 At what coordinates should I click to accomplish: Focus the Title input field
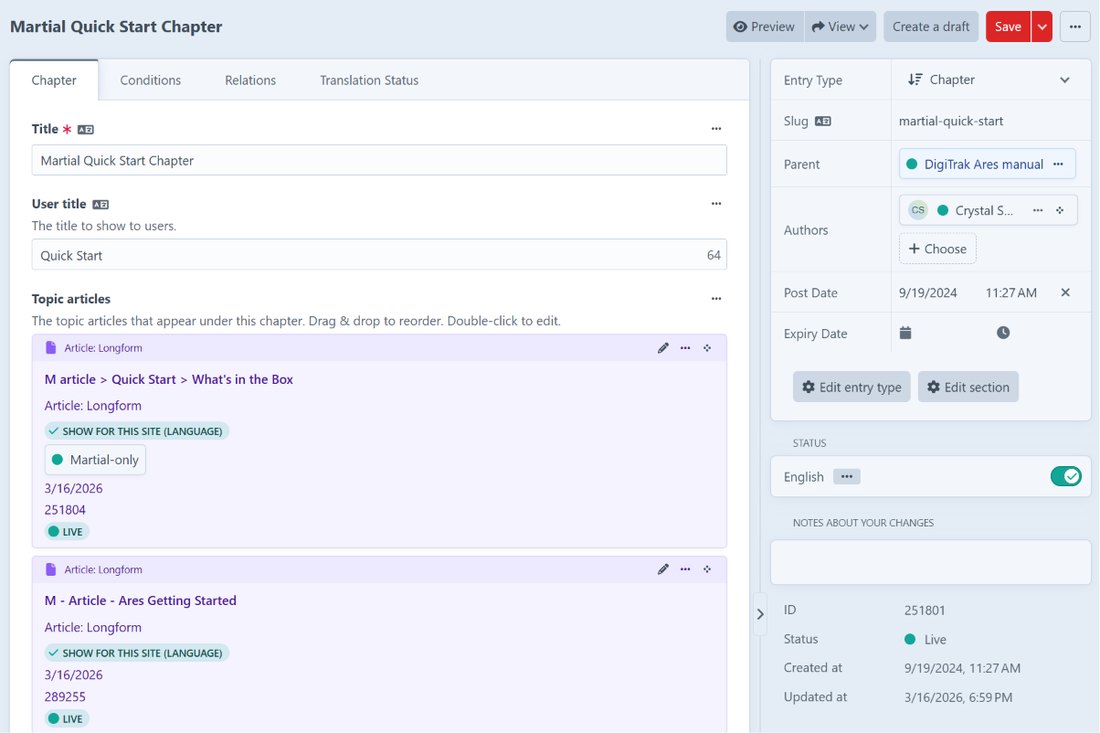pos(379,161)
